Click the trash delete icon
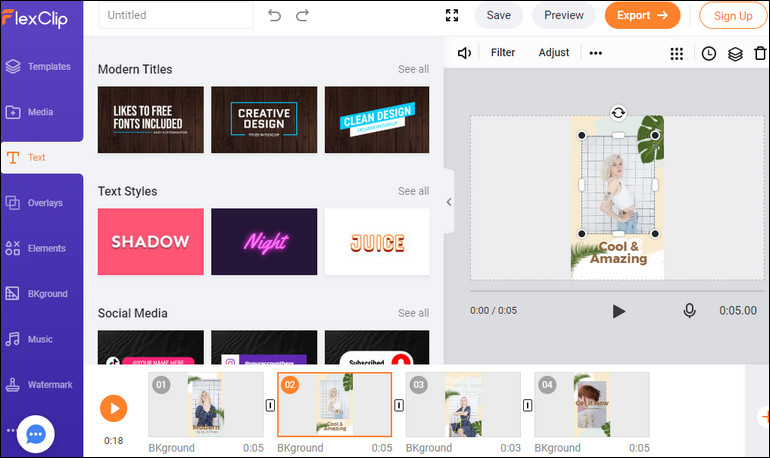Screen dimensions: 770x458 760,53
